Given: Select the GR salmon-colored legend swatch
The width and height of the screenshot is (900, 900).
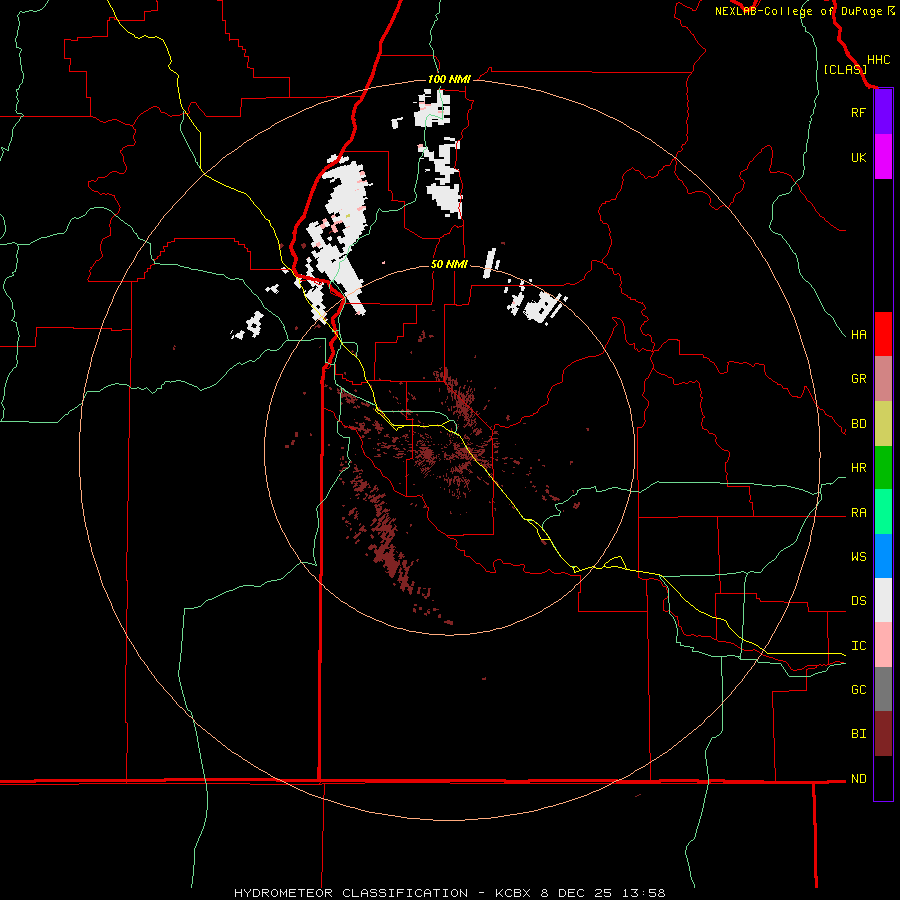Looking at the screenshot, I should coord(883,378).
